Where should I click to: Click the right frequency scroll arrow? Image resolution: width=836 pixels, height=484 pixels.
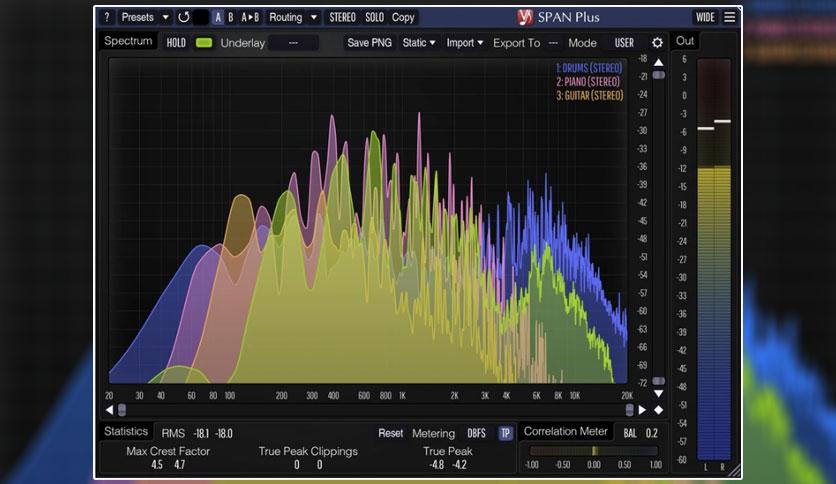click(642, 410)
